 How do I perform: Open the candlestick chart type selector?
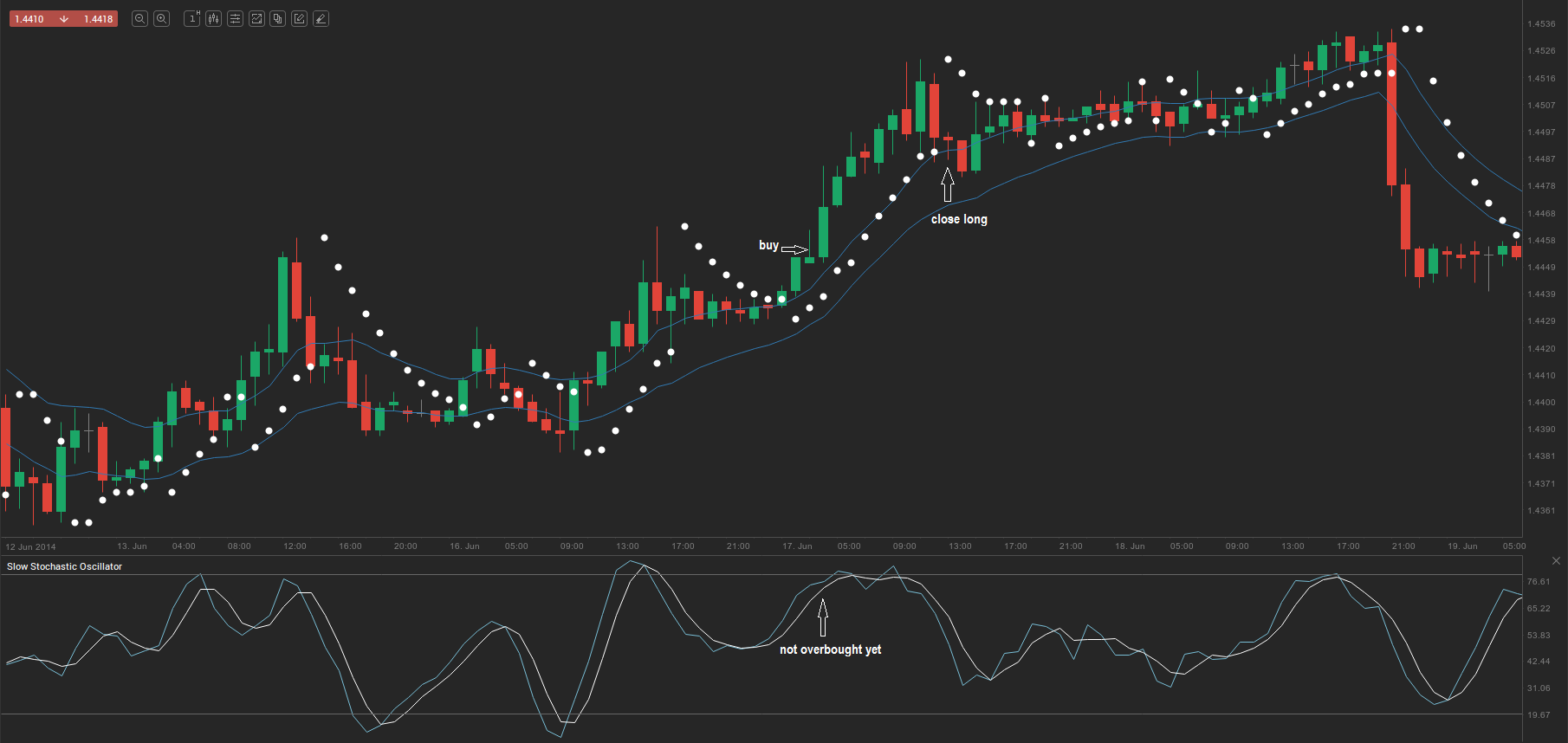coord(213,19)
